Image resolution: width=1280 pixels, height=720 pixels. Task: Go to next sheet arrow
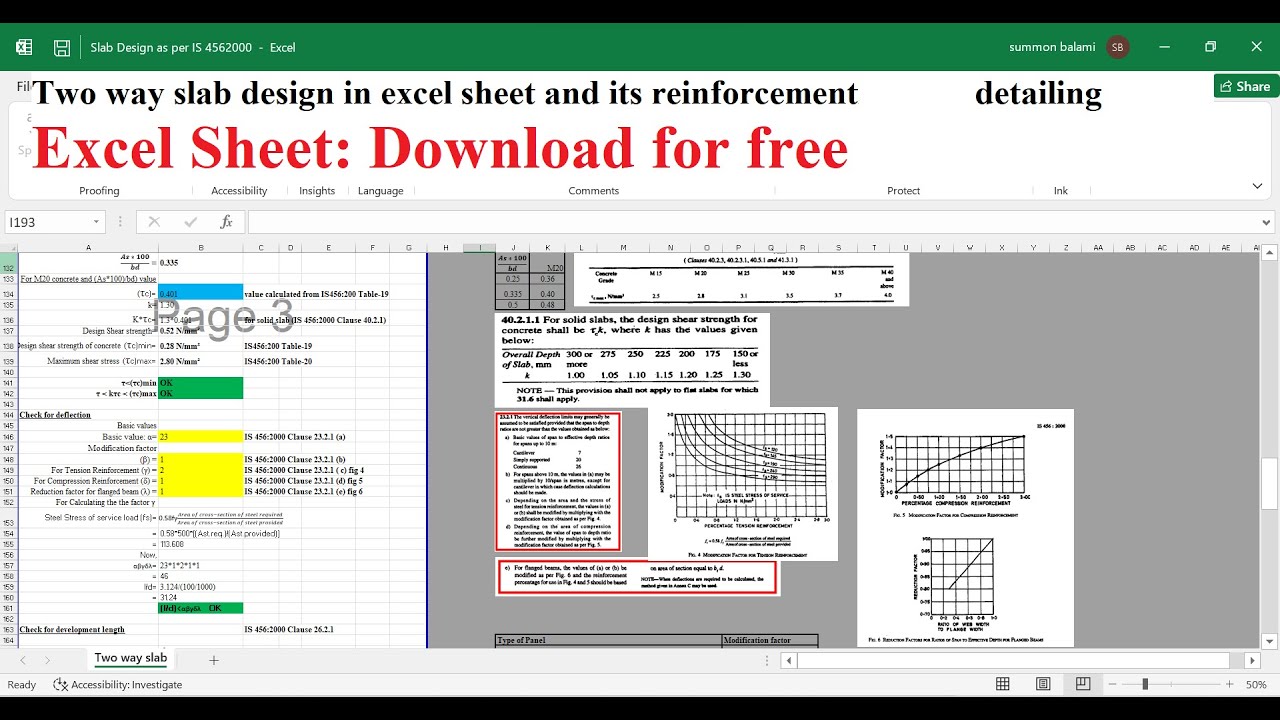(48, 660)
